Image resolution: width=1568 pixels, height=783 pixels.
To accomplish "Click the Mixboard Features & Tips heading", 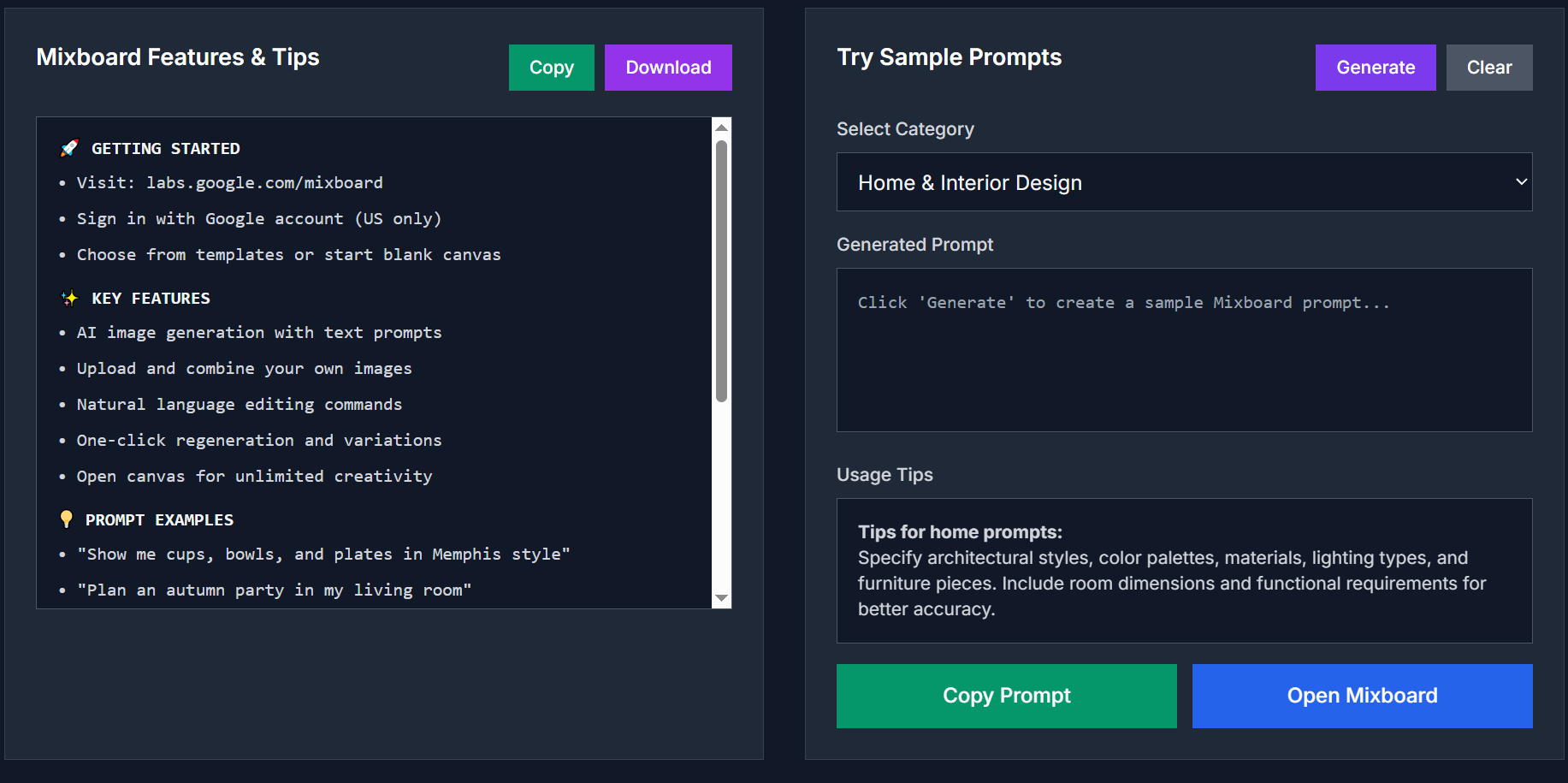I will click(x=178, y=57).
